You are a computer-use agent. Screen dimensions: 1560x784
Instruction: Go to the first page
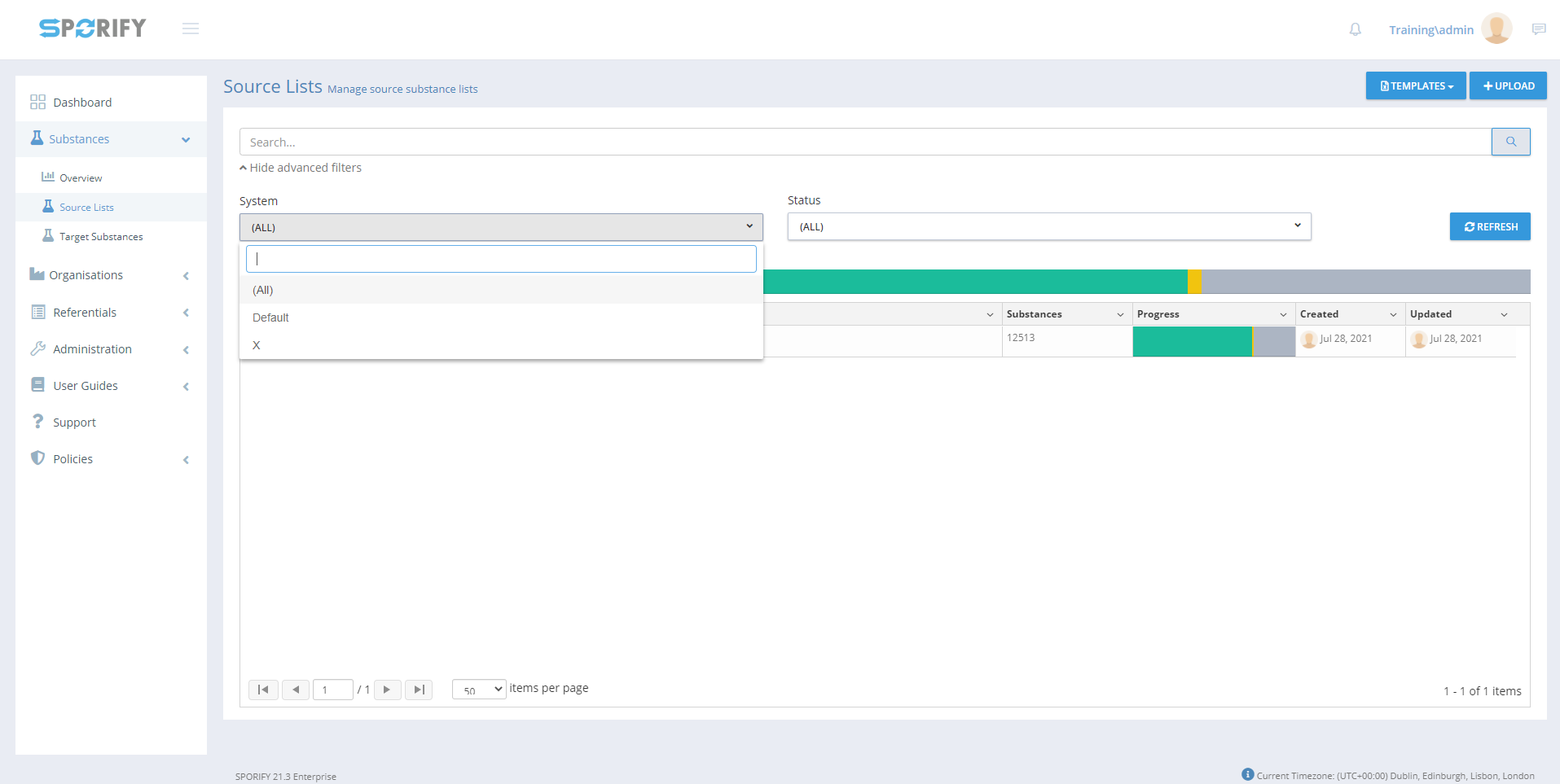(263, 690)
